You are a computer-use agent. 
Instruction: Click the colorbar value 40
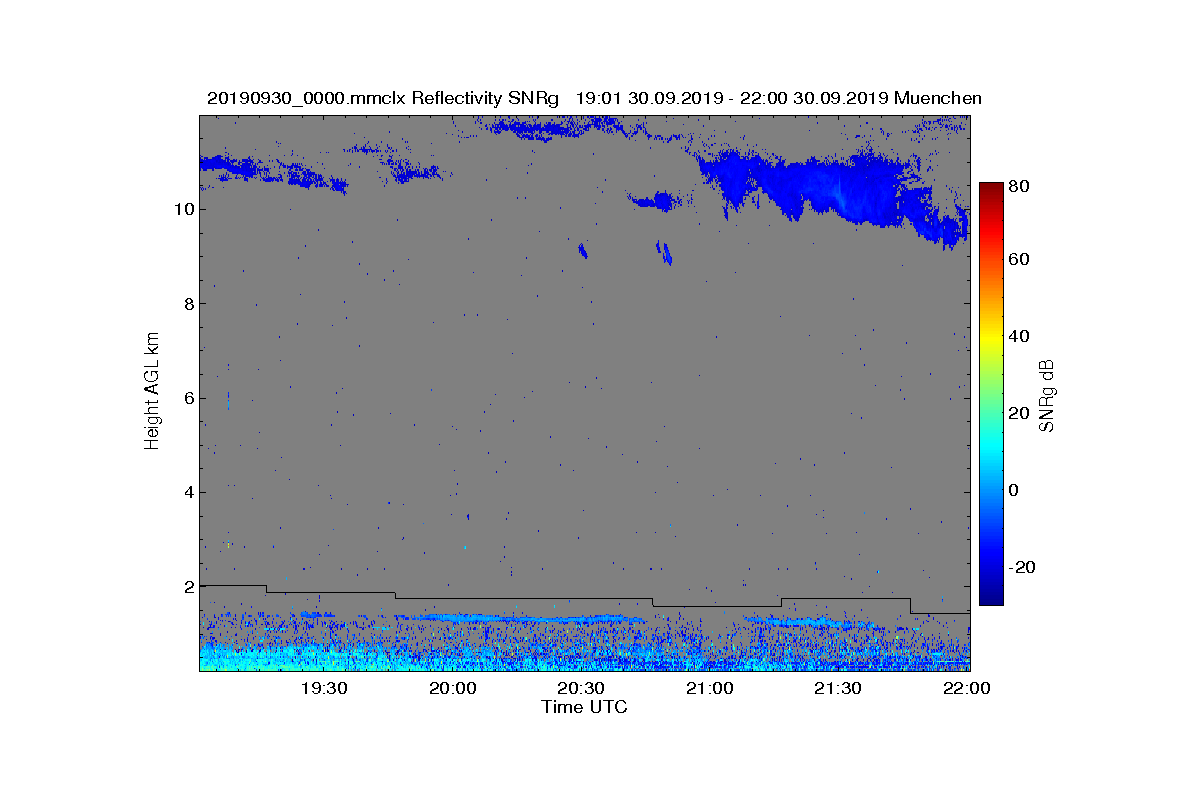(1020, 337)
